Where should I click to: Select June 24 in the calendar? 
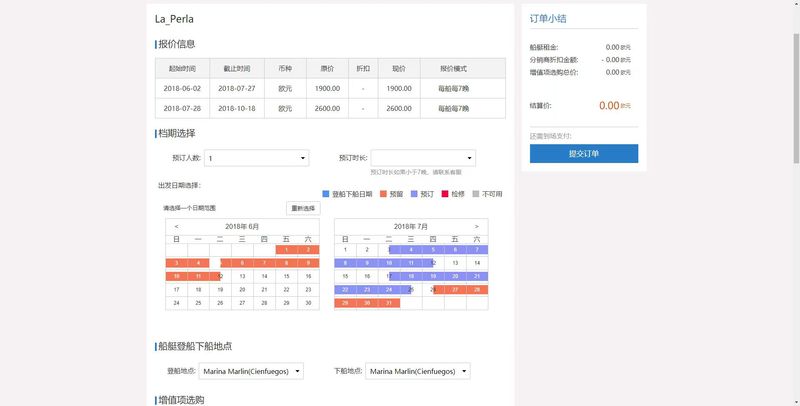pyautogui.click(x=177, y=303)
